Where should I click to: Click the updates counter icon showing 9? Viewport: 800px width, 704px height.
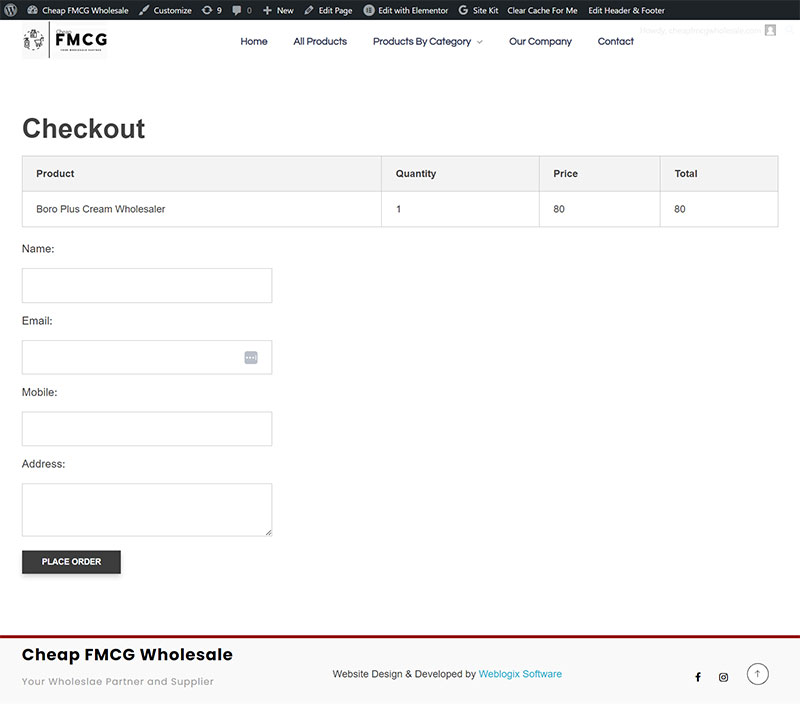[211, 10]
